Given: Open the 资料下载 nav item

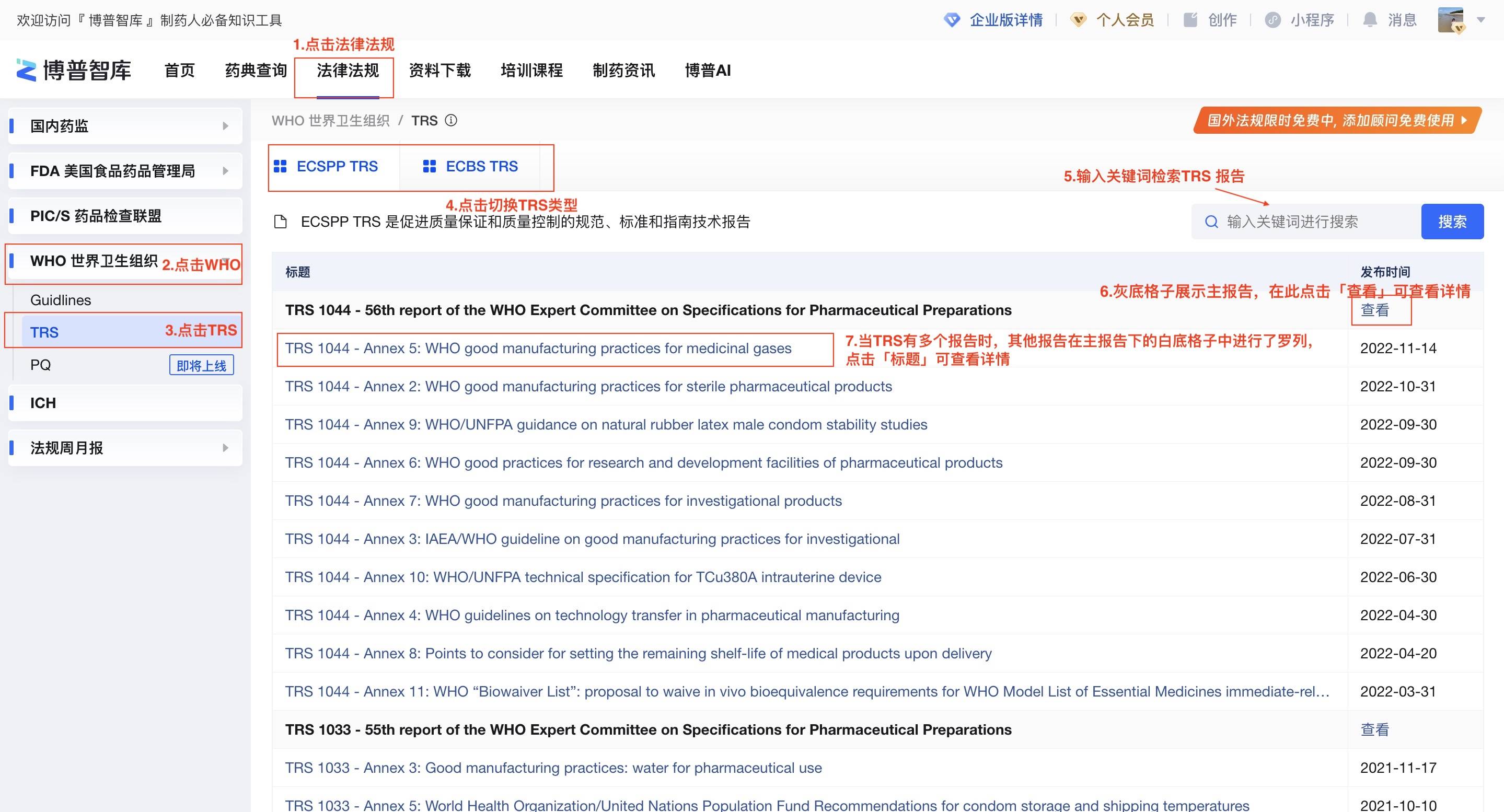Looking at the screenshot, I should [x=439, y=71].
